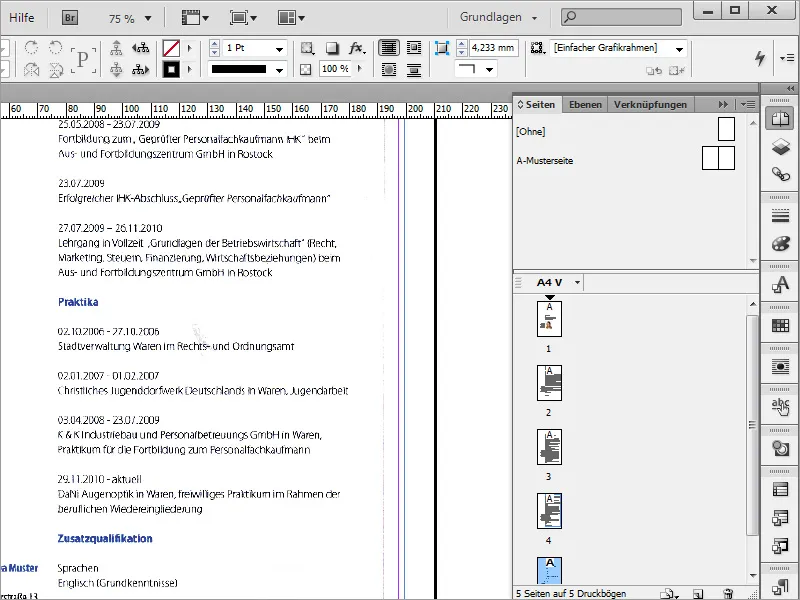Create new page icon in Pages panel
The width and height of the screenshot is (800, 600).
698,594
